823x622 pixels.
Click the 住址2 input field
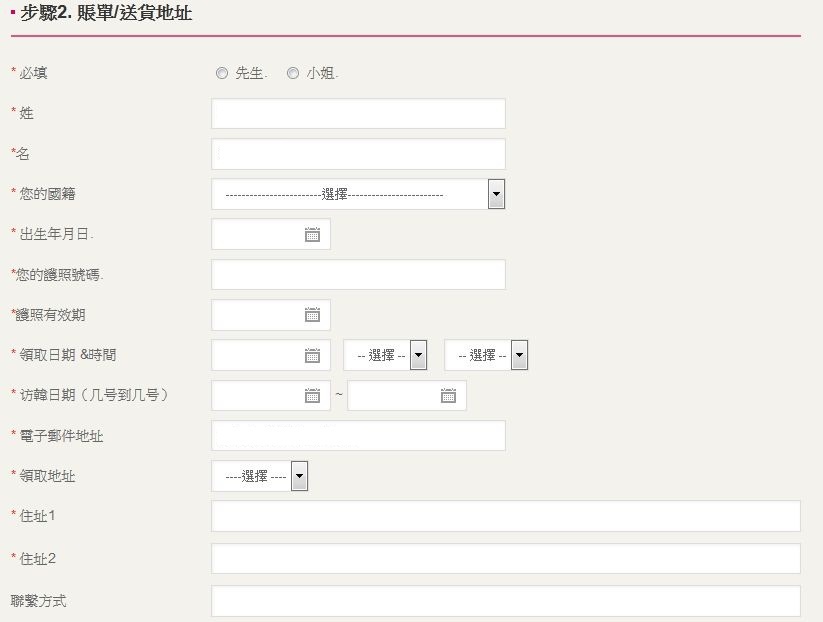tap(506, 558)
